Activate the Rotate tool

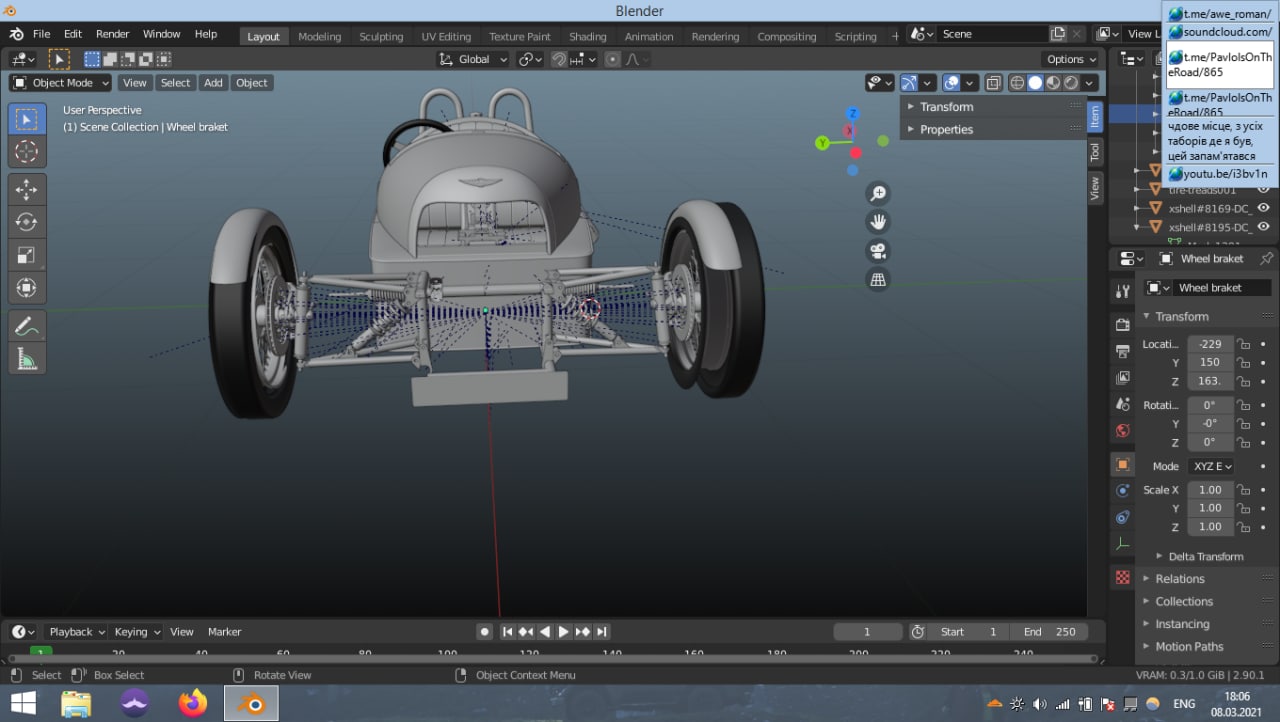[27, 222]
